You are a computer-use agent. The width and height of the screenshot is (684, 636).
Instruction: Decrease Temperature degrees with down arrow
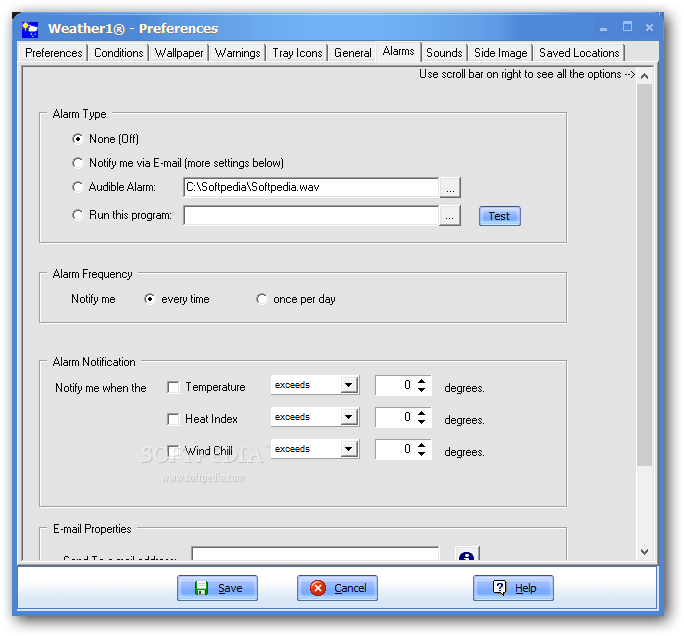tap(421, 390)
